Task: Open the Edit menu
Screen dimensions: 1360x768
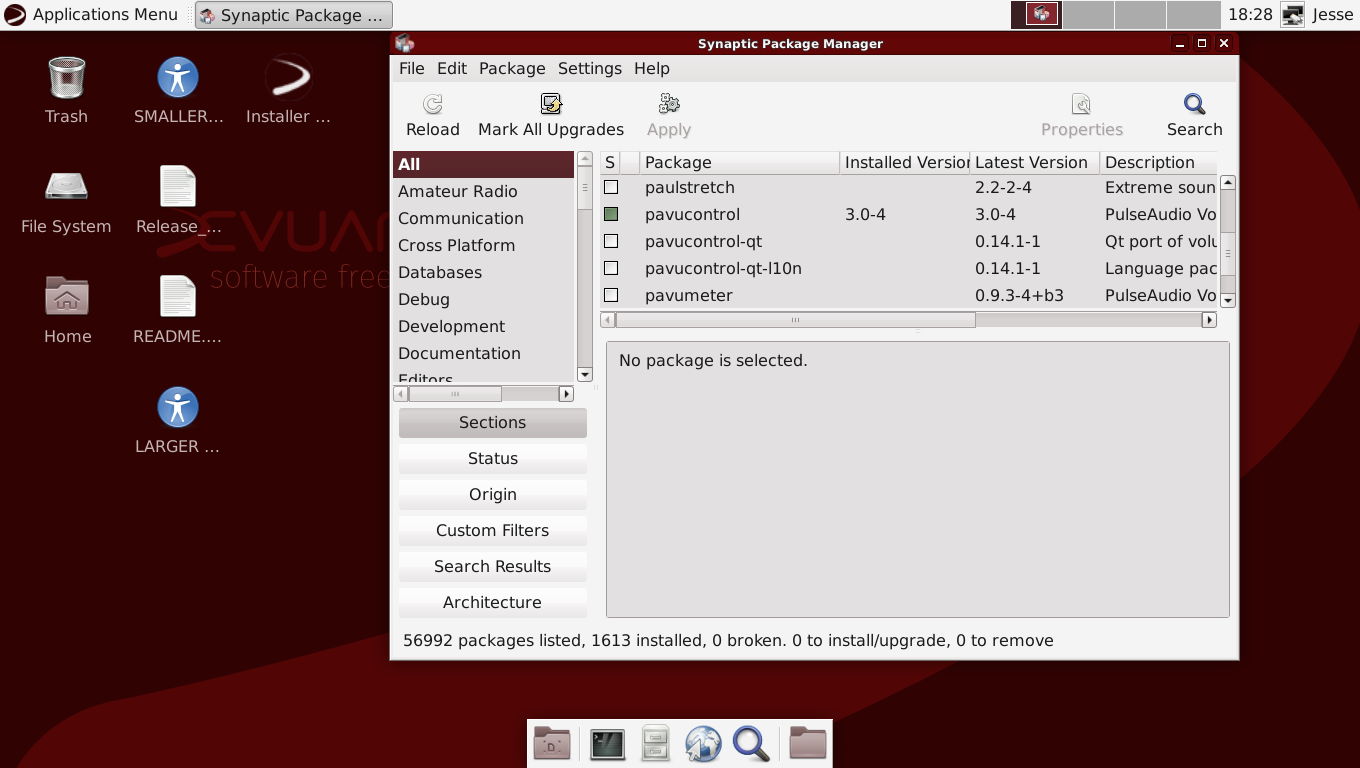Action: point(451,68)
